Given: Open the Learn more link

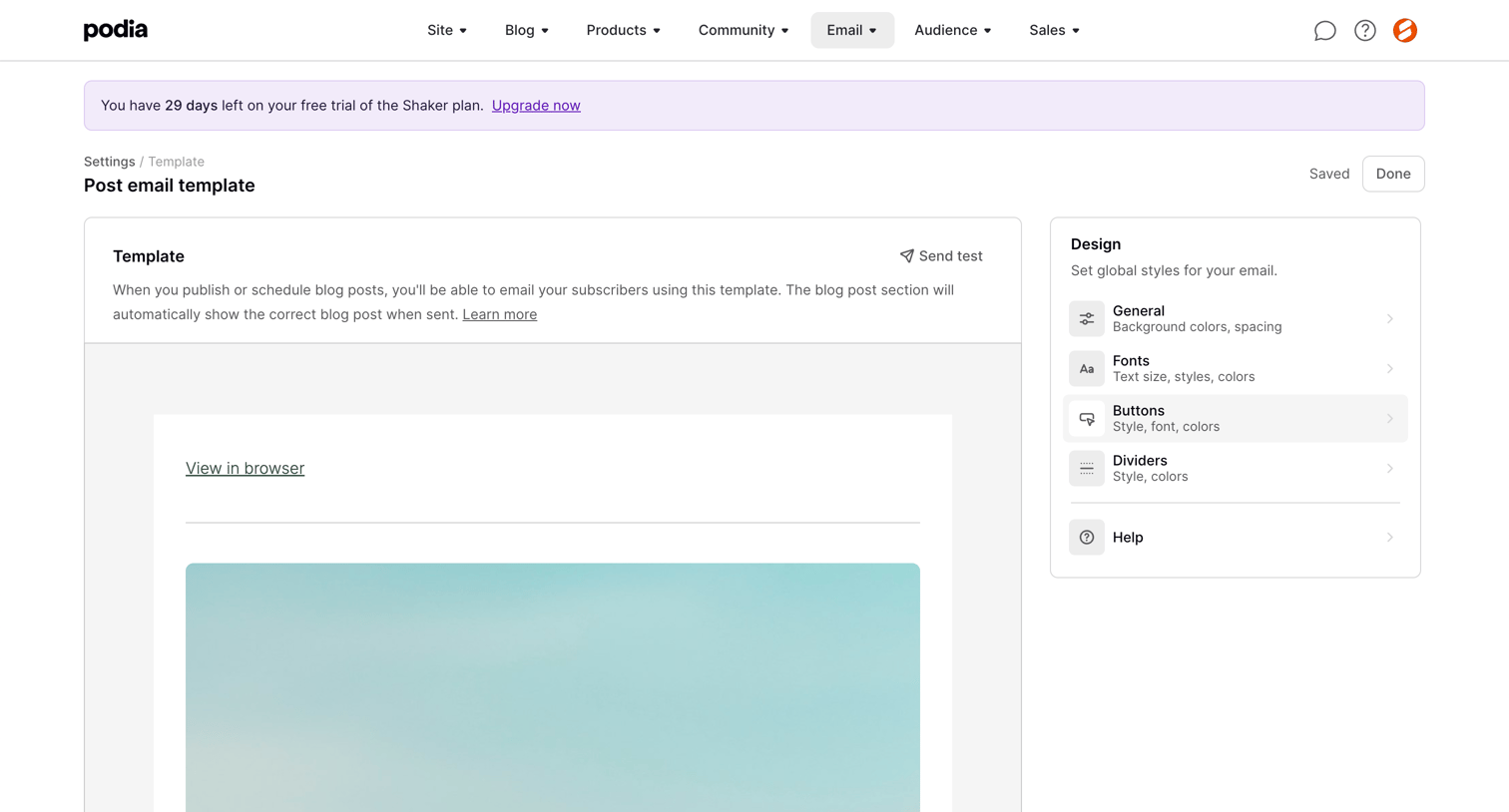Looking at the screenshot, I should pyautogui.click(x=500, y=314).
